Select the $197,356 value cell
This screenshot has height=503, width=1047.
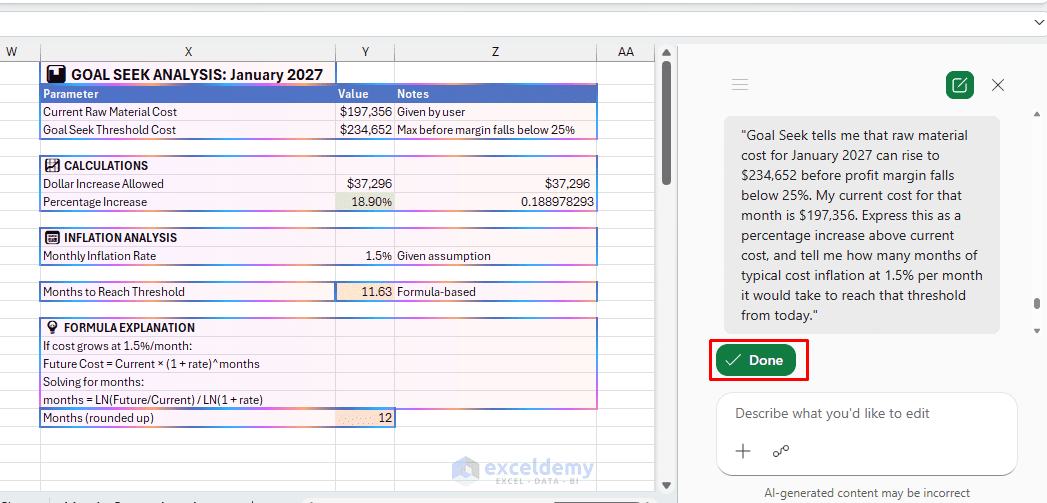[365, 112]
